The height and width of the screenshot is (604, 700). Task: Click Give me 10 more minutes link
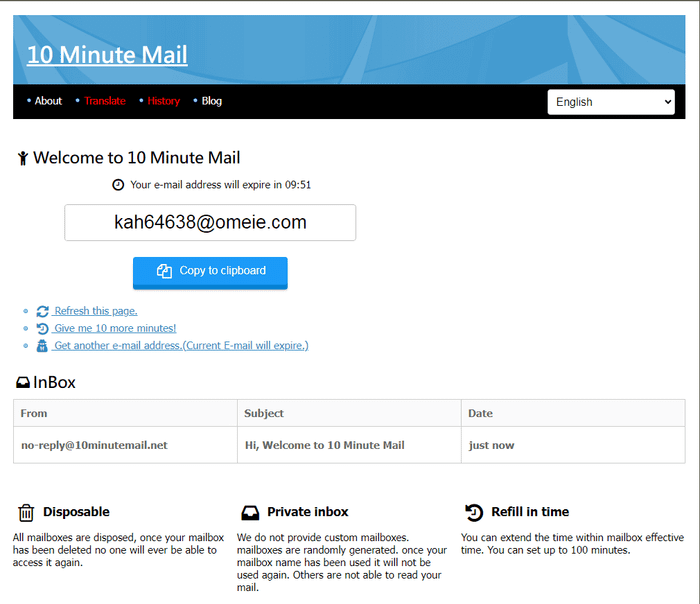115,328
